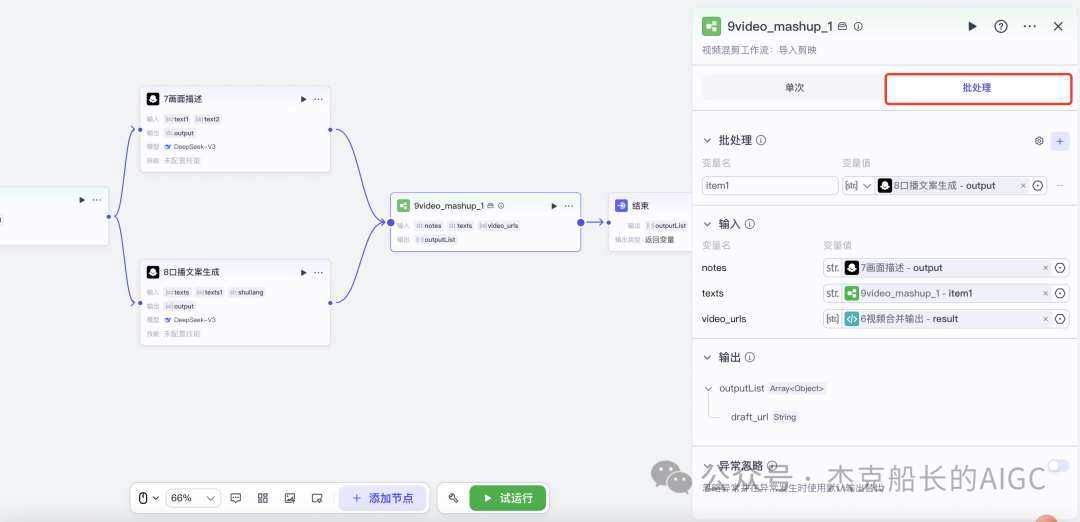Click the info icon next to the 9video_mashup_1 panel title
Image resolution: width=1080 pixels, height=522 pixels.
(858, 26)
